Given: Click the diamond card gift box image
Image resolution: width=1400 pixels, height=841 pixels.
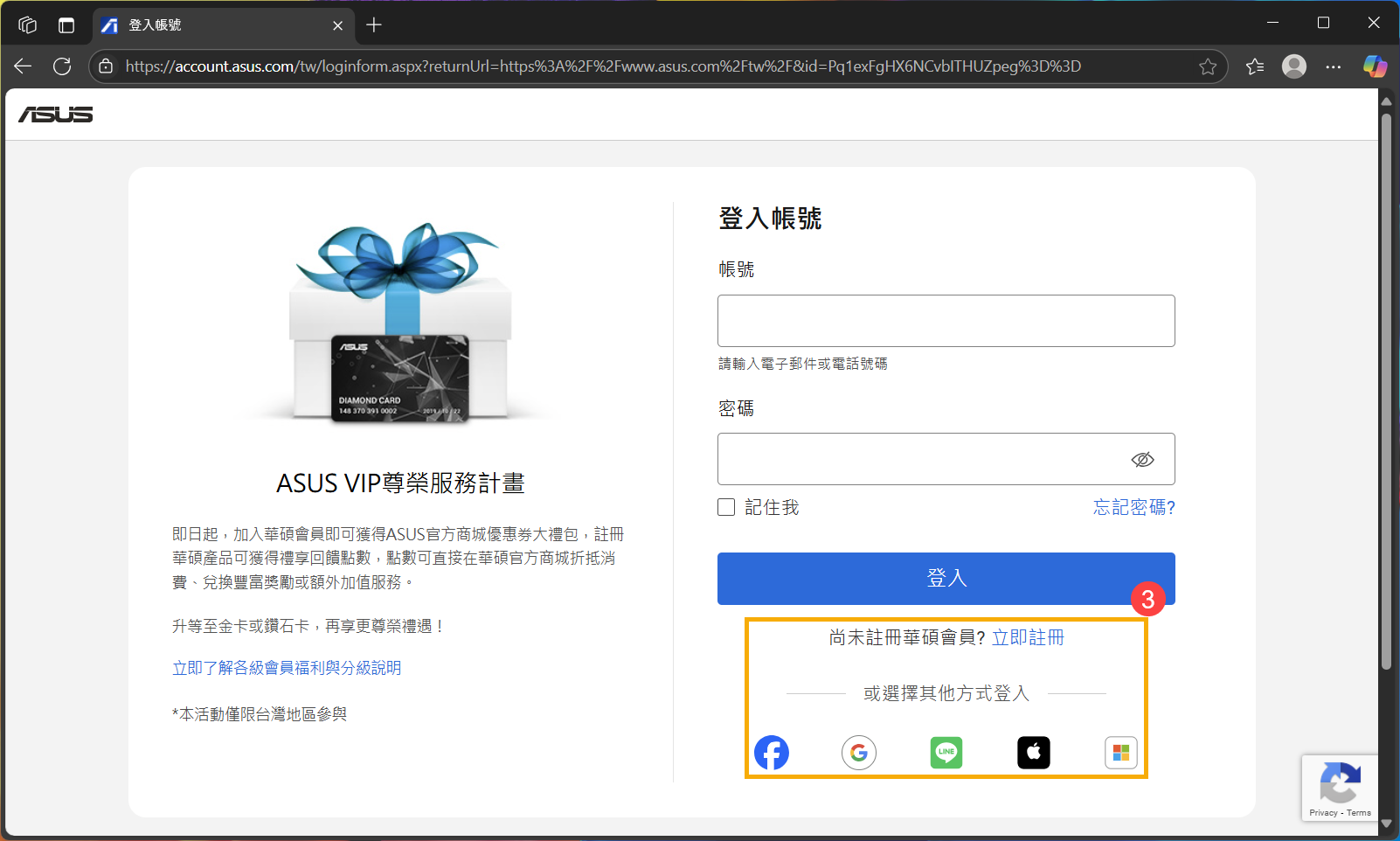Looking at the screenshot, I should pyautogui.click(x=400, y=325).
